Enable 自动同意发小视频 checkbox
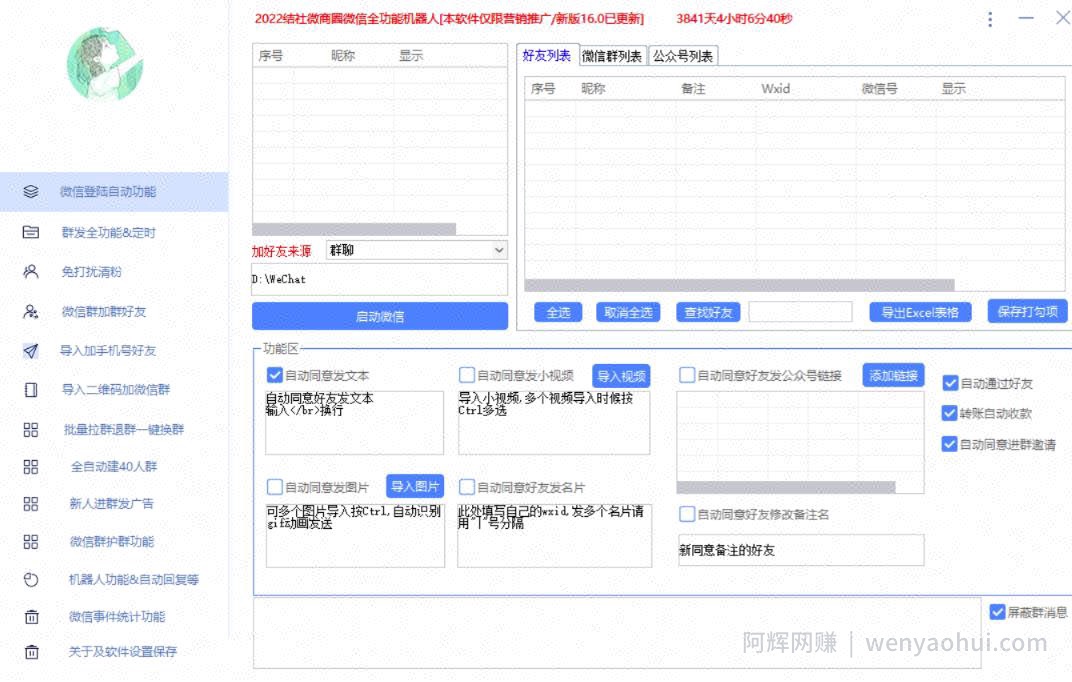This screenshot has height=682, width=1072. [x=467, y=374]
